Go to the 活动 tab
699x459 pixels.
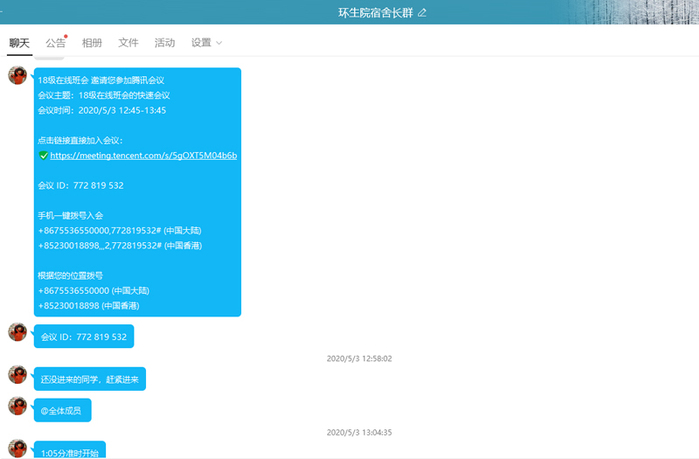165,43
